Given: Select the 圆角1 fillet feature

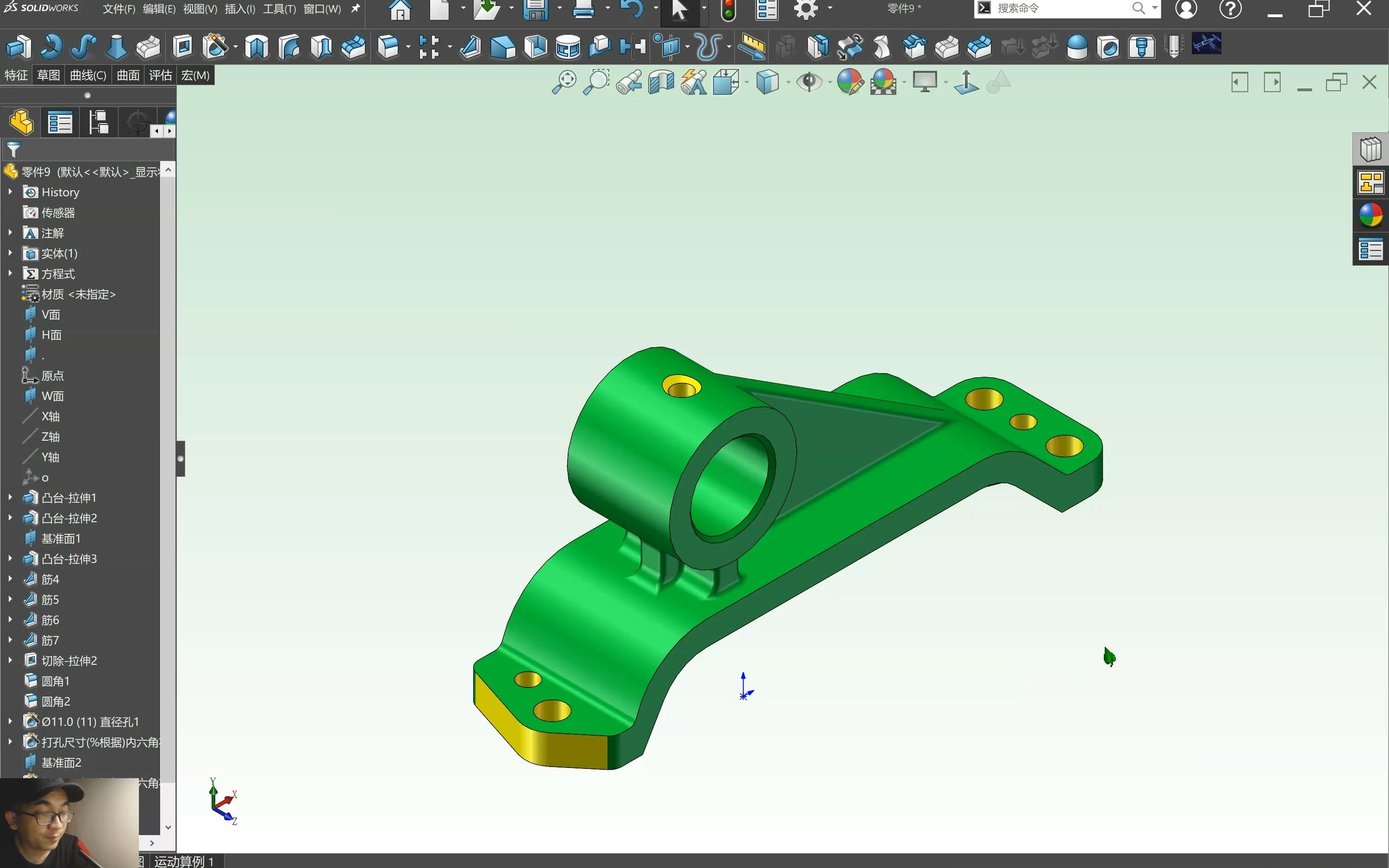Looking at the screenshot, I should pyautogui.click(x=47, y=681).
